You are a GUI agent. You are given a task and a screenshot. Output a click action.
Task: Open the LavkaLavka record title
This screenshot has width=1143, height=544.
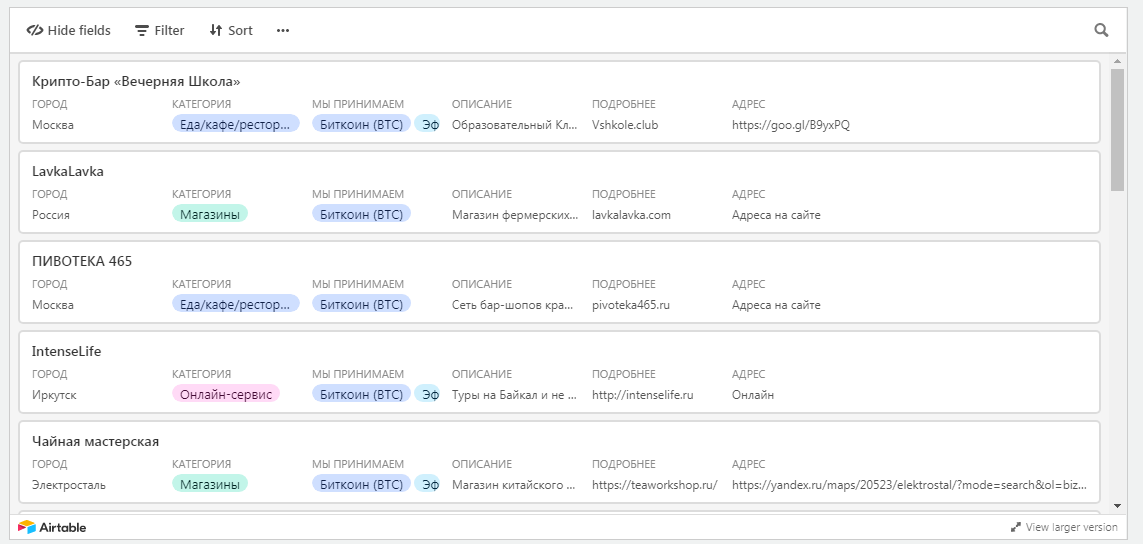click(x=68, y=171)
